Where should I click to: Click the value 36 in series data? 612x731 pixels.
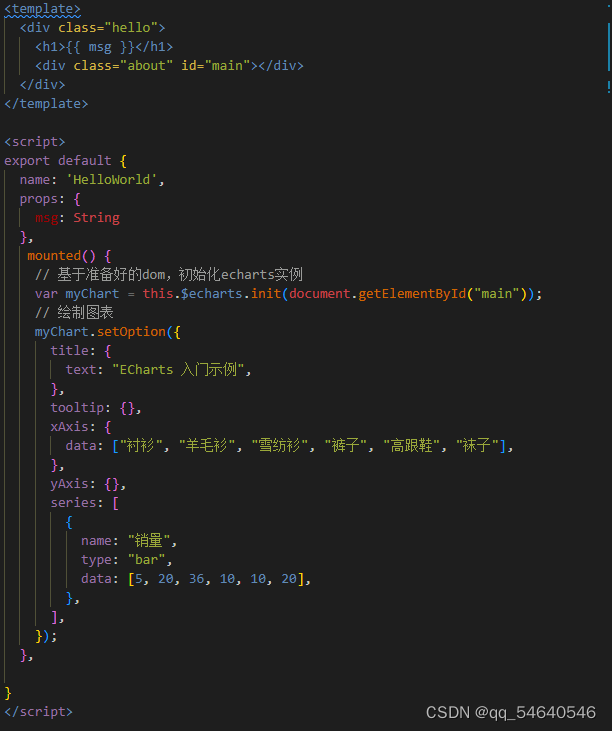click(x=196, y=579)
